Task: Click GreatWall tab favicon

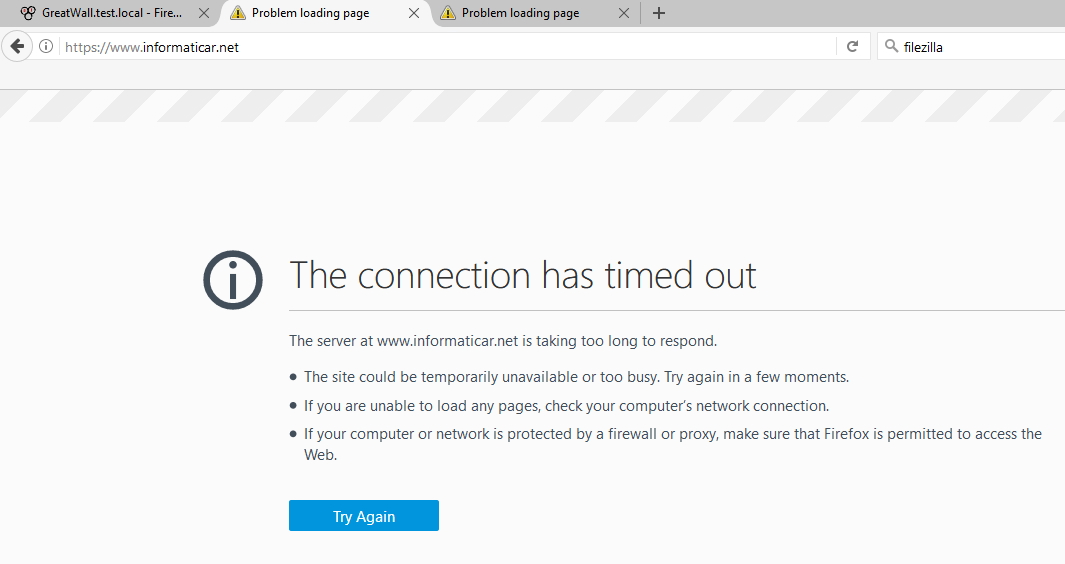Action: point(28,13)
